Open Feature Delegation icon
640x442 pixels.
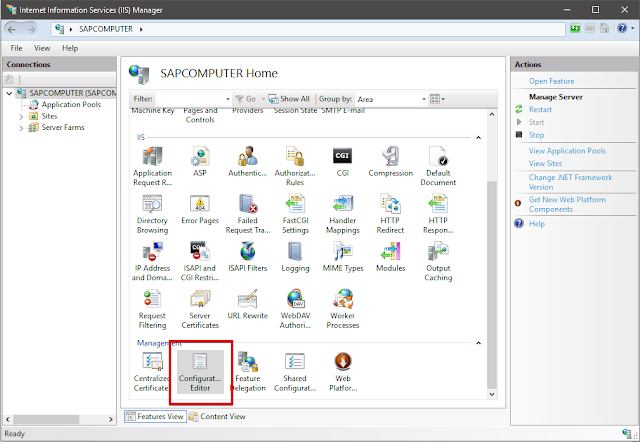click(x=248, y=372)
